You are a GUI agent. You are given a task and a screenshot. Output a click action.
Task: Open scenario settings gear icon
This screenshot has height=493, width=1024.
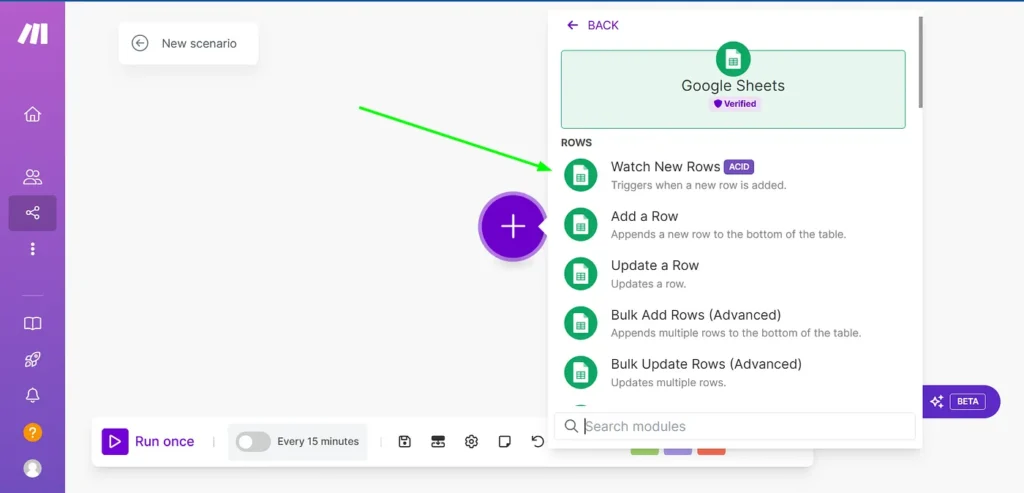click(x=472, y=442)
